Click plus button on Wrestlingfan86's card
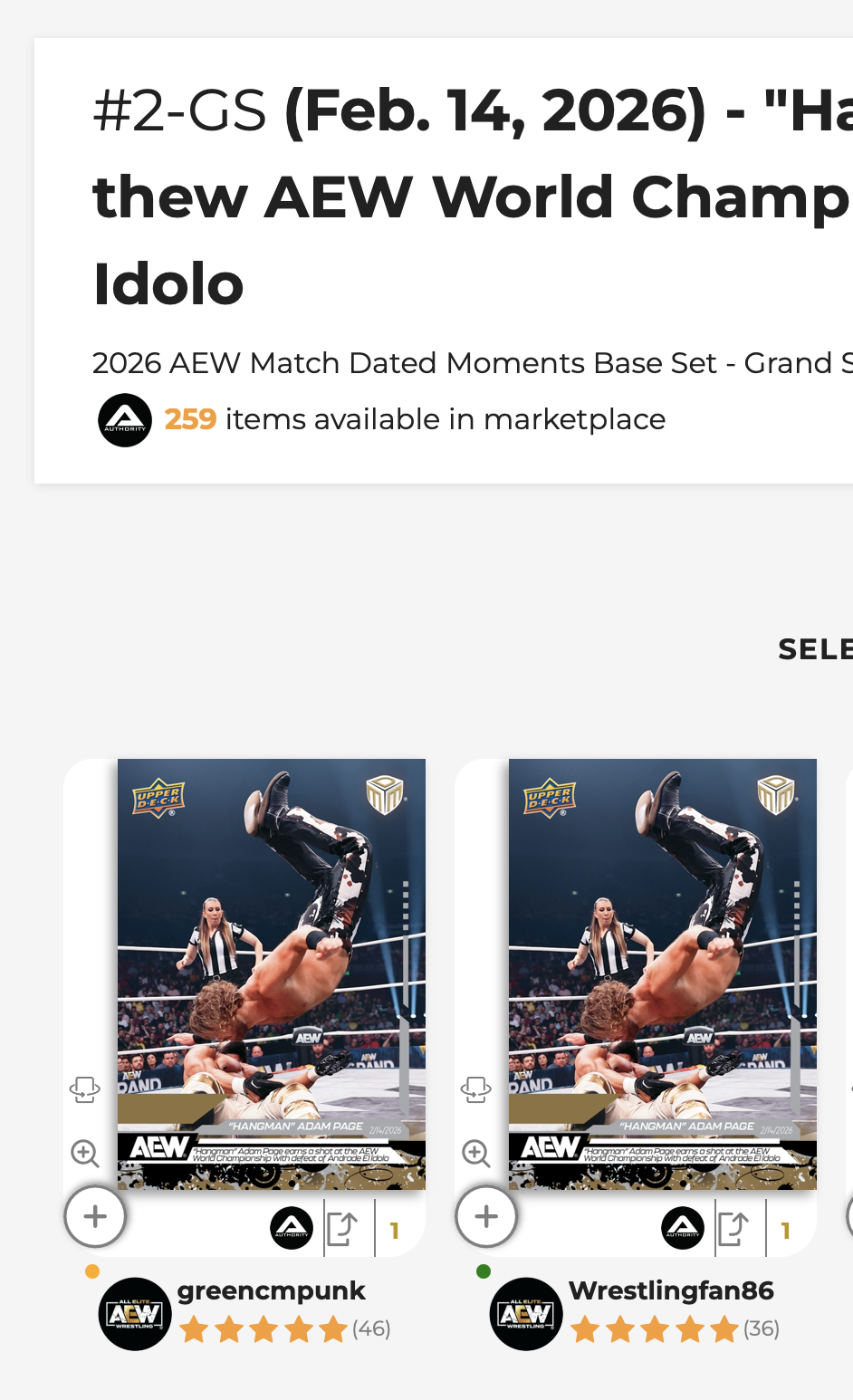This screenshot has height=1400, width=853. [486, 1217]
